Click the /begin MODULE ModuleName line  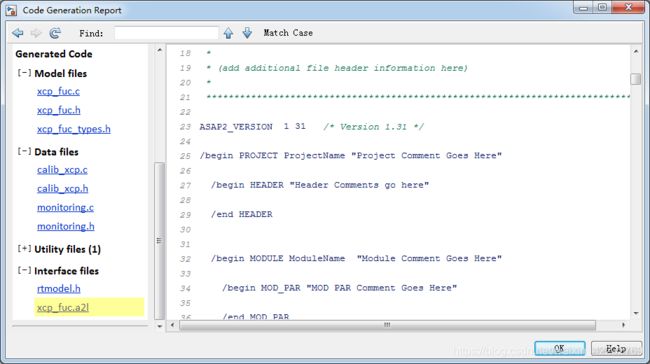(x=356, y=258)
